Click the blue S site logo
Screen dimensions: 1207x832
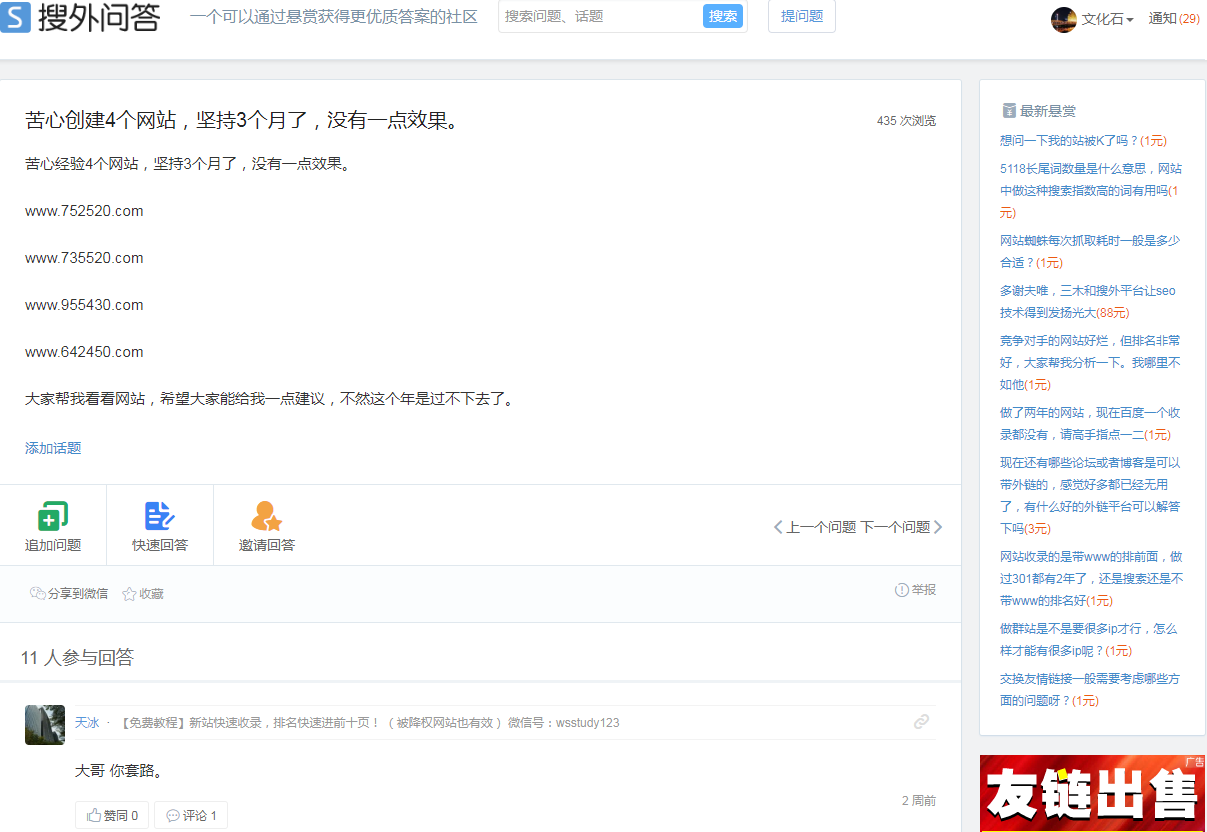point(15,16)
